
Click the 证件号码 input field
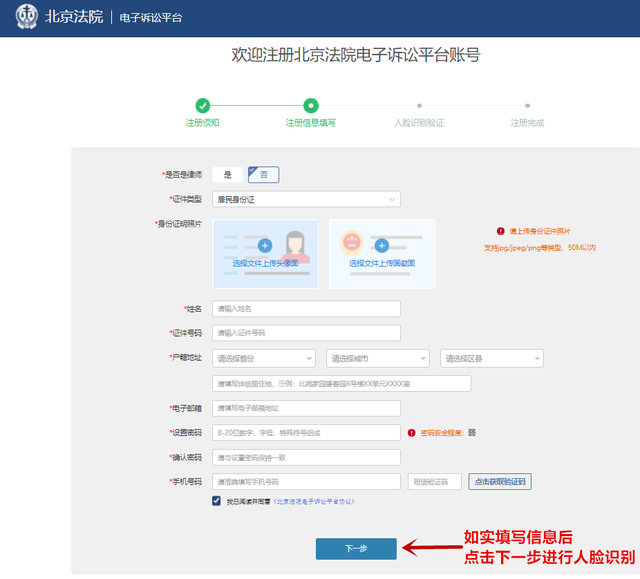[306, 333]
